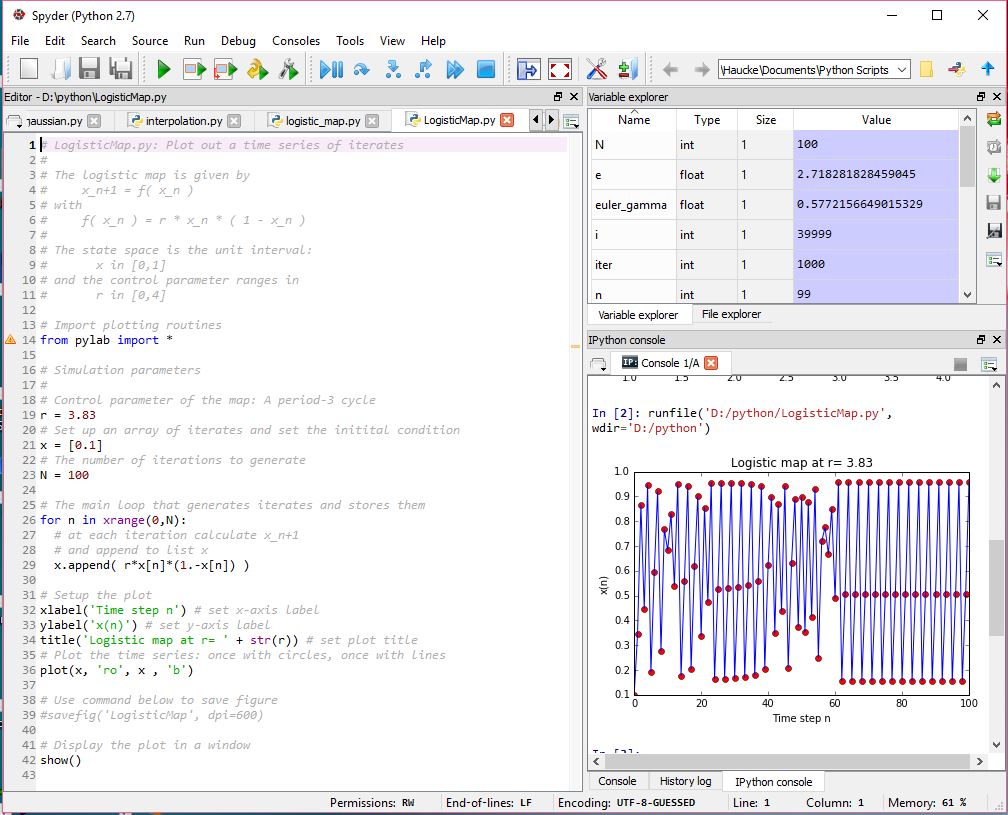
Task: Toggle the fullscreen mode button
Action: tap(560, 69)
